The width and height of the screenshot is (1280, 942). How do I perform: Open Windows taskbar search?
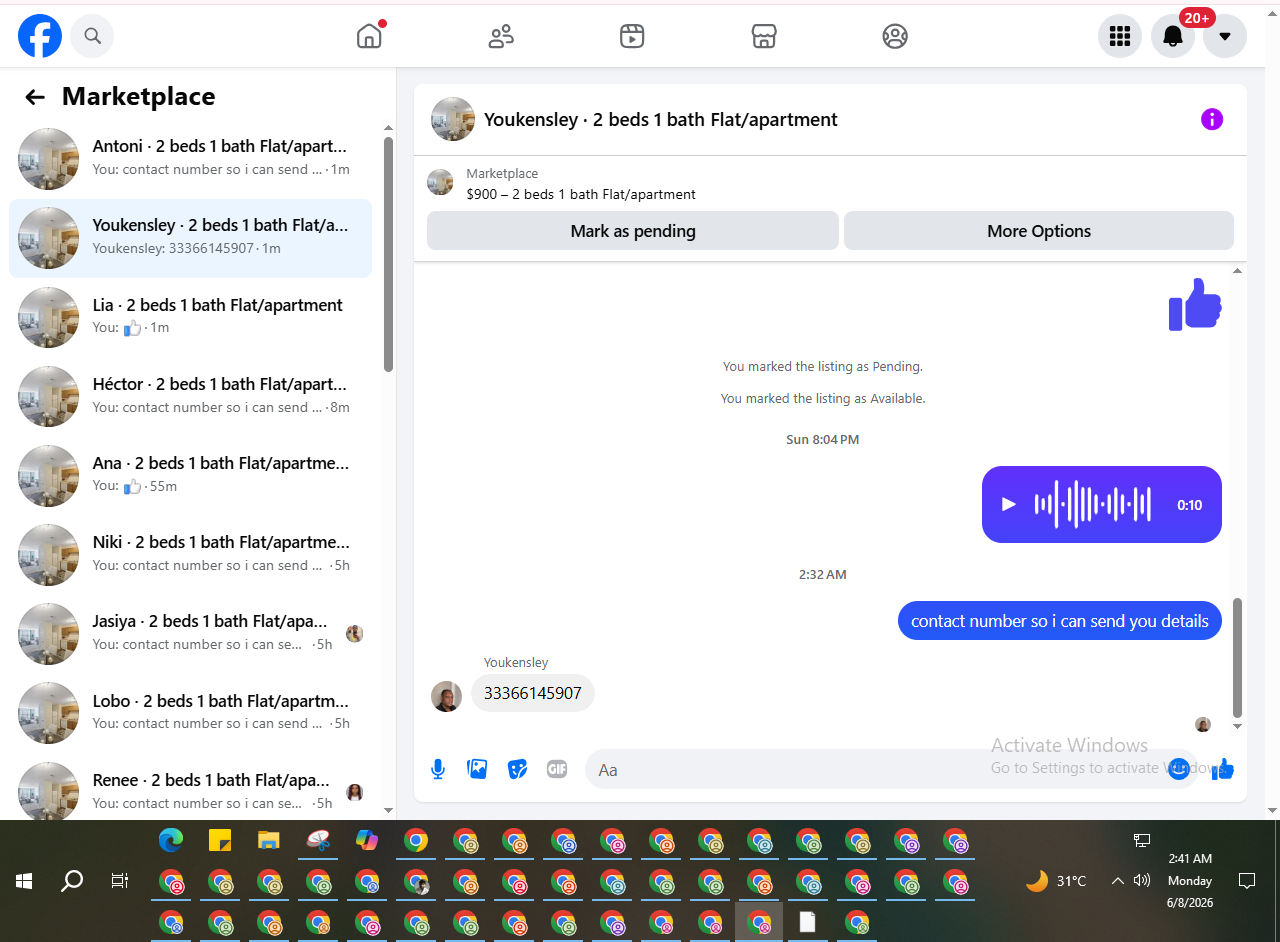[x=72, y=881]
